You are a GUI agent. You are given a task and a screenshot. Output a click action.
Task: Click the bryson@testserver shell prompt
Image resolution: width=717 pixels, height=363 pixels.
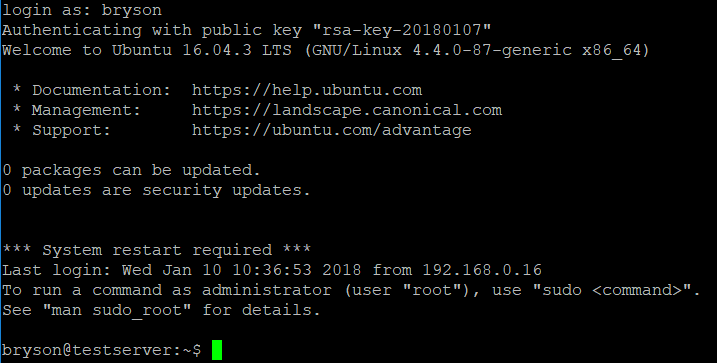[x=102, y=350]
